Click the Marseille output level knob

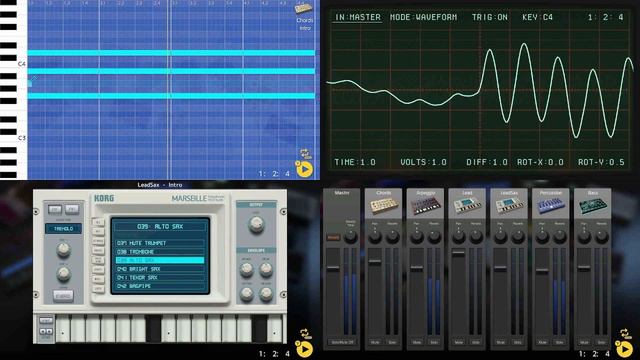pyautogui.click(x=256, y=224)
